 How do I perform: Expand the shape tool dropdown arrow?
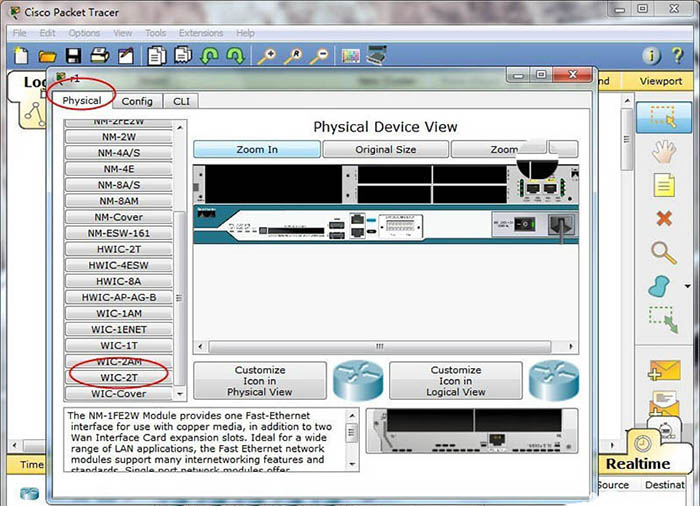pyautogui.click(x=688, y=286)
